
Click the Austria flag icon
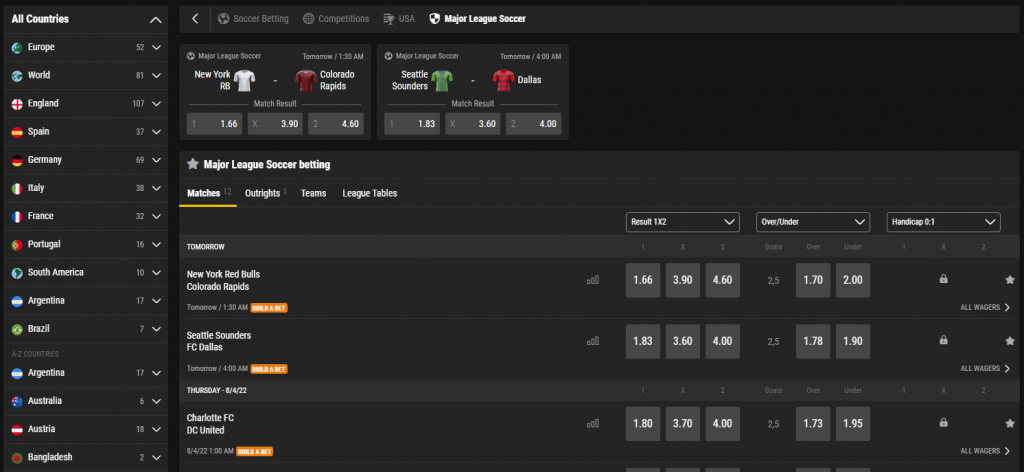pyautogui.click(x=17, y=430)
